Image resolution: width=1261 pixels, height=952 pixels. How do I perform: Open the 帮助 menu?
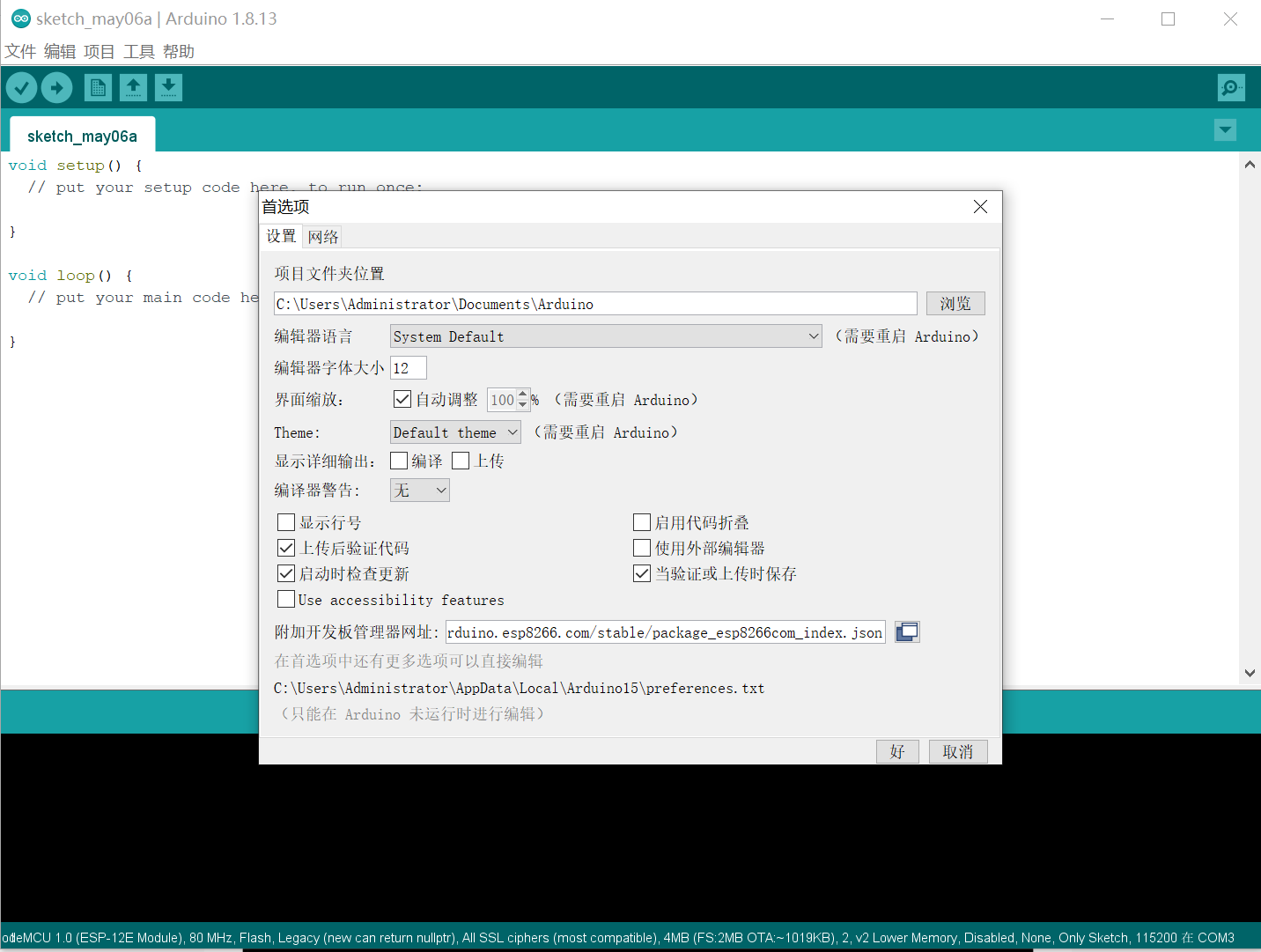(179, 52)
